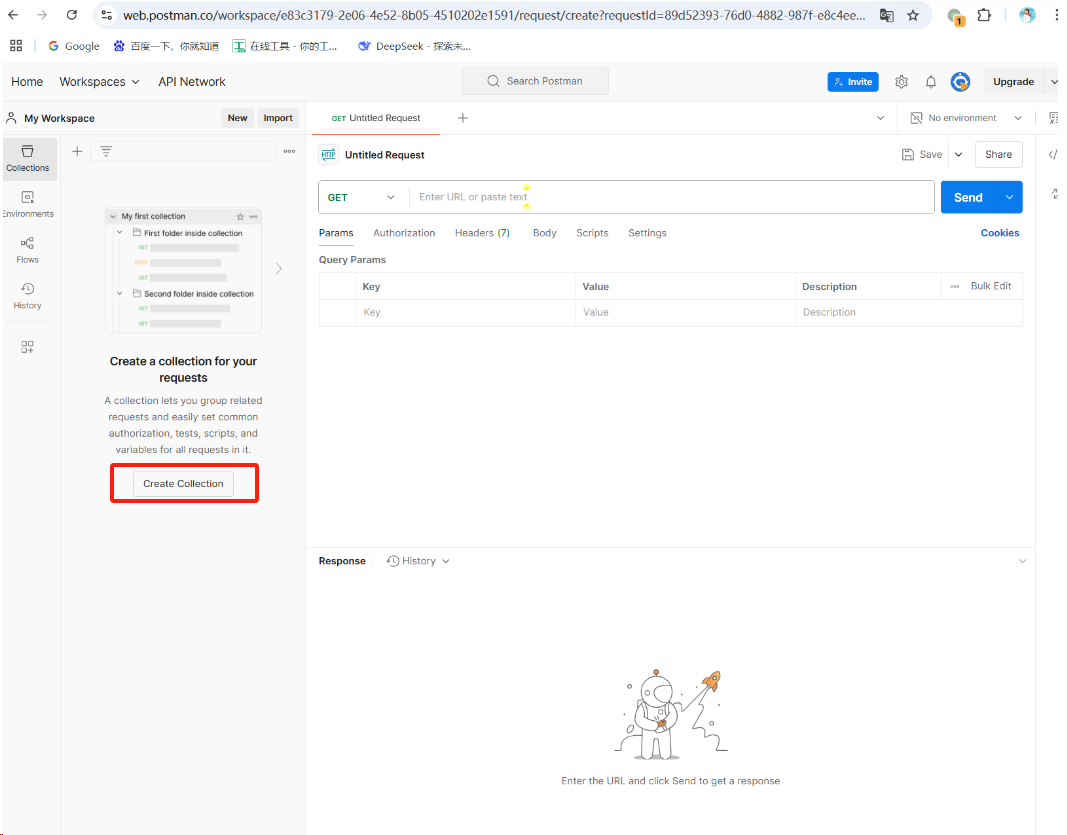Click the Share button
This screenshot has width=1067, height=835.
point(998,154)
